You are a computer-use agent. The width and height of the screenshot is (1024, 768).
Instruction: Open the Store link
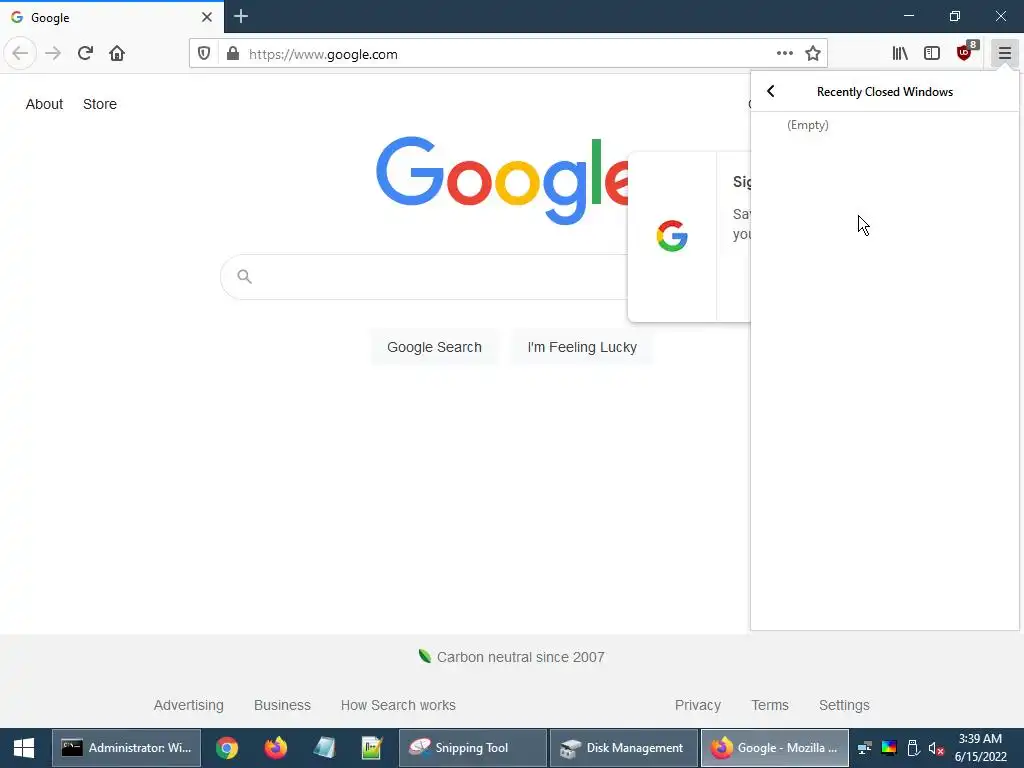tap(100, 104)
